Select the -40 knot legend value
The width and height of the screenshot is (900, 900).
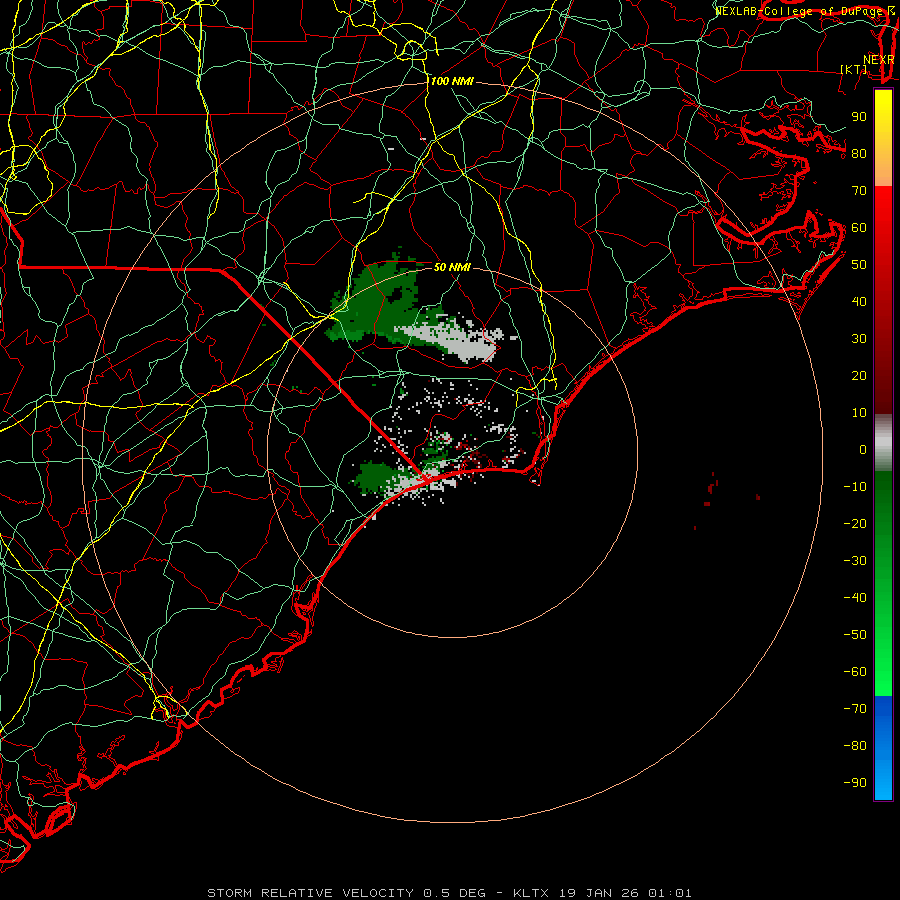pyautogui.click(x=855, y=598)
